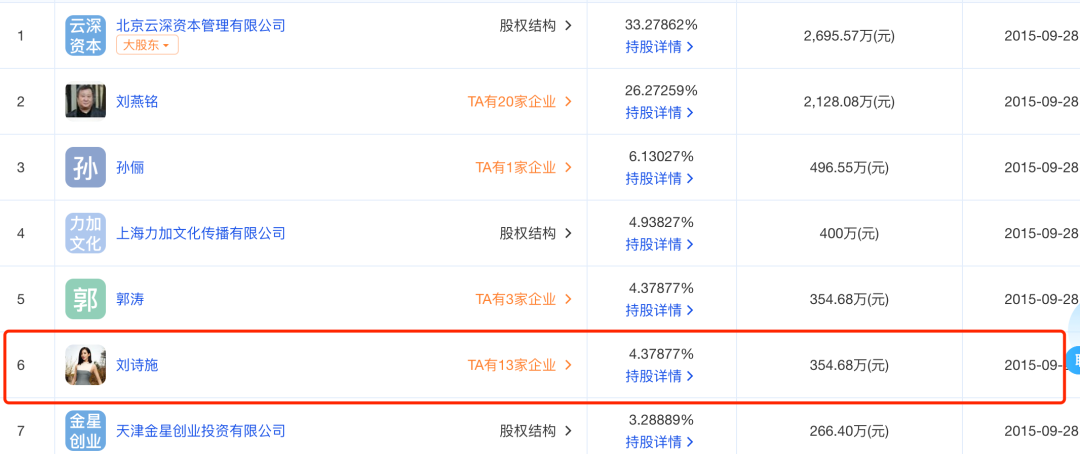Open 刘燕铭 shareholder page
Image resolution: width=1080 pixels, height=454 pixels.
click(x=137, y=102)
